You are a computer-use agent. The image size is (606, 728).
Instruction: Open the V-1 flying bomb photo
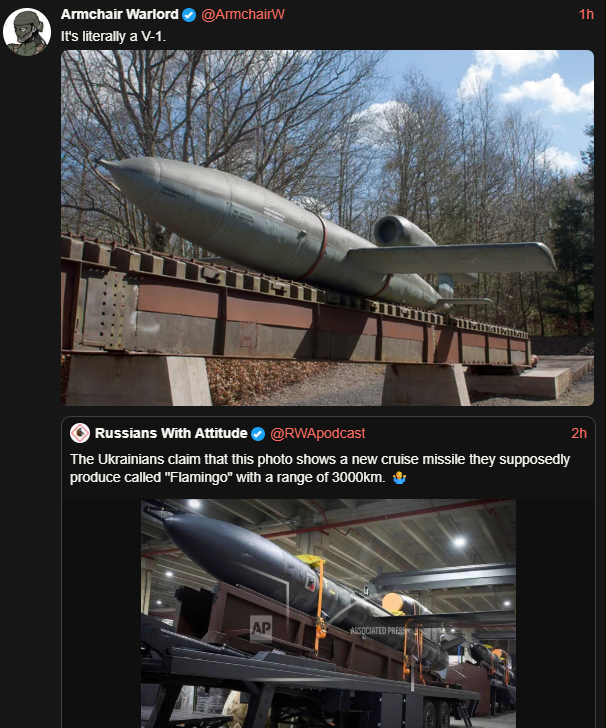coord(327,228)
